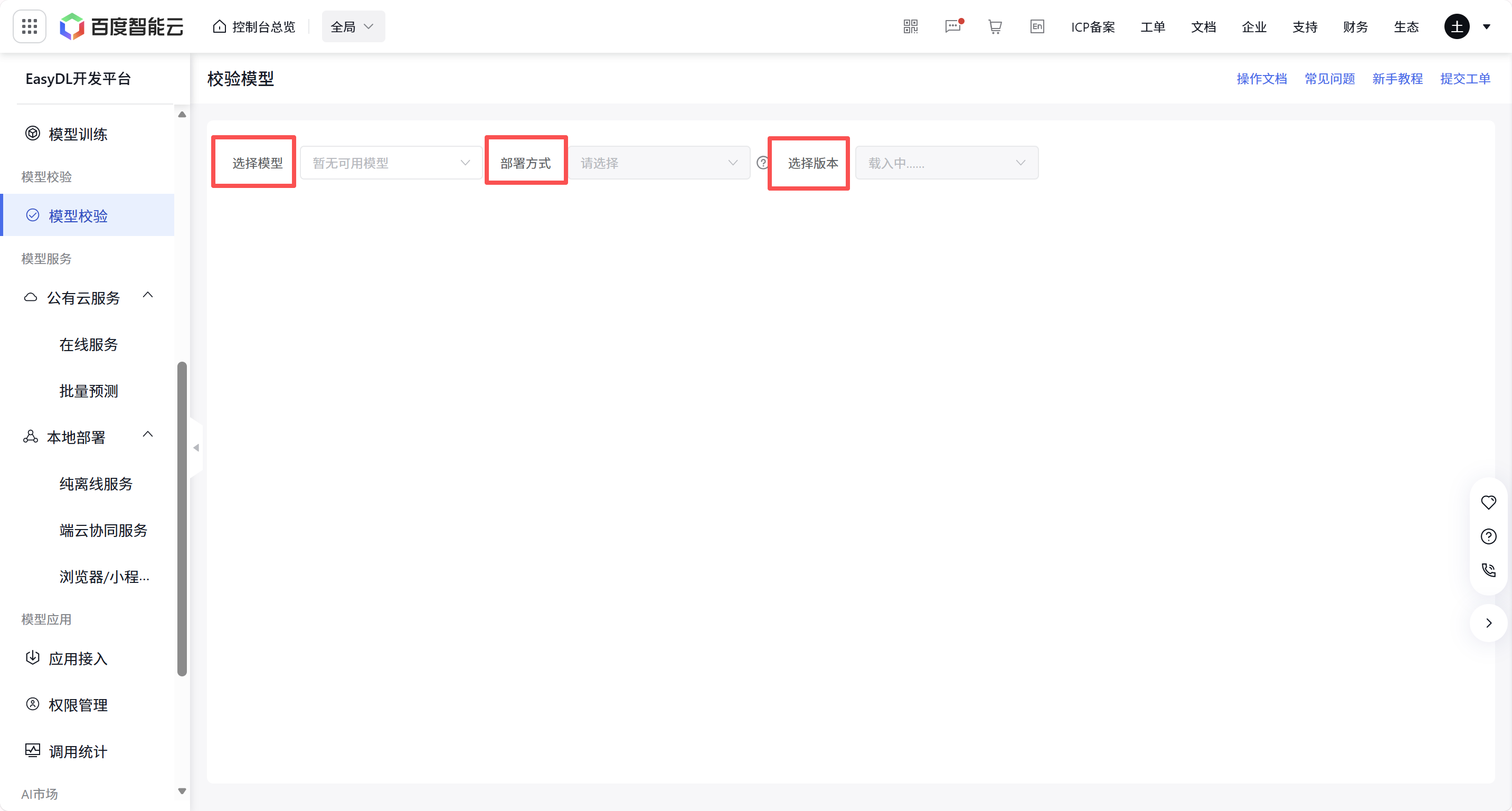The height and width of the screenshot is (811, 1512).
Task: Click the shopping cart icon
Action: pos(995,26)
